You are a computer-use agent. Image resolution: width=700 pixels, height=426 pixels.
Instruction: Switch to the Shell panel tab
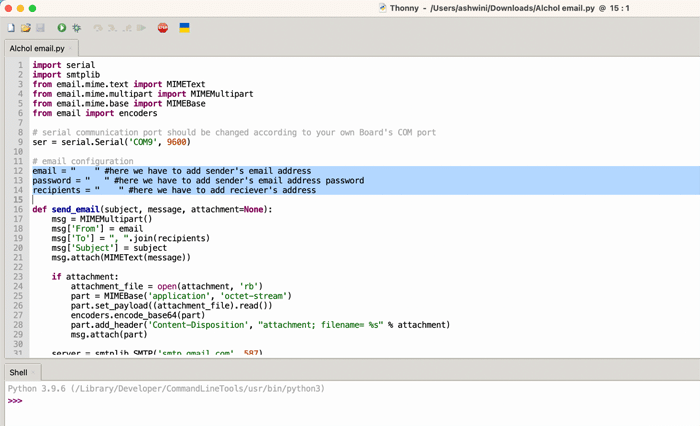(18, 373)
